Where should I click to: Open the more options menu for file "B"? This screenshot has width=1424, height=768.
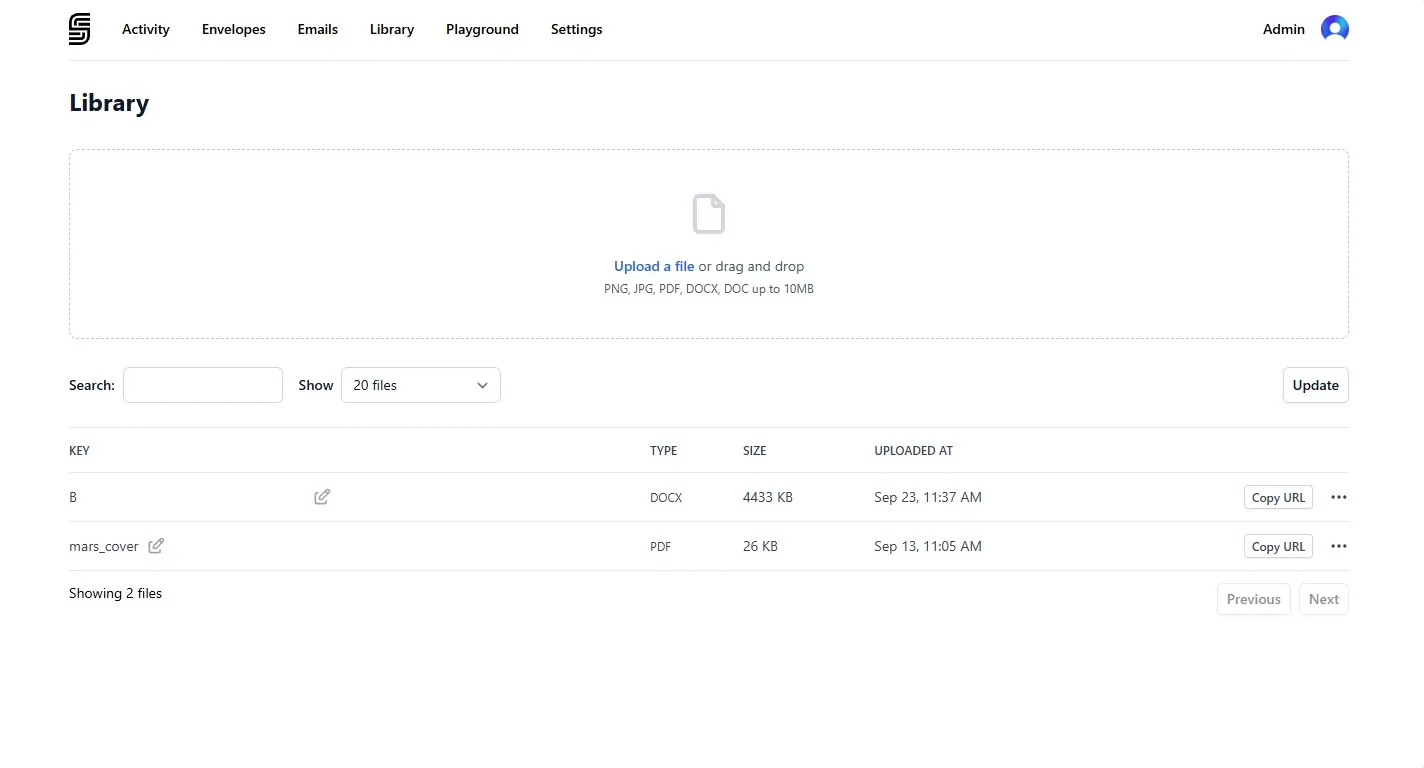[x=1338, y=497]
